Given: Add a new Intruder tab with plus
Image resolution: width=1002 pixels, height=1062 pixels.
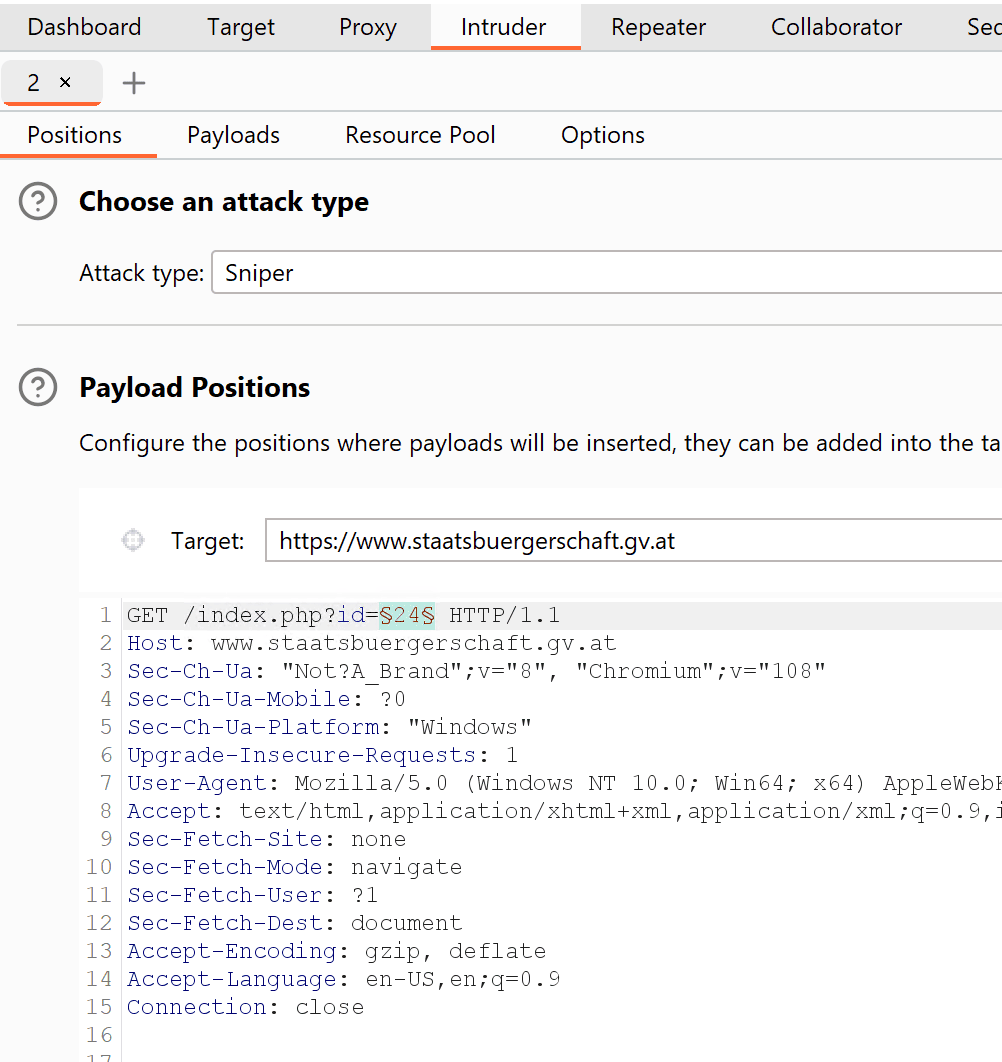Looking at the screenshot, I should (x=133, y=83).
